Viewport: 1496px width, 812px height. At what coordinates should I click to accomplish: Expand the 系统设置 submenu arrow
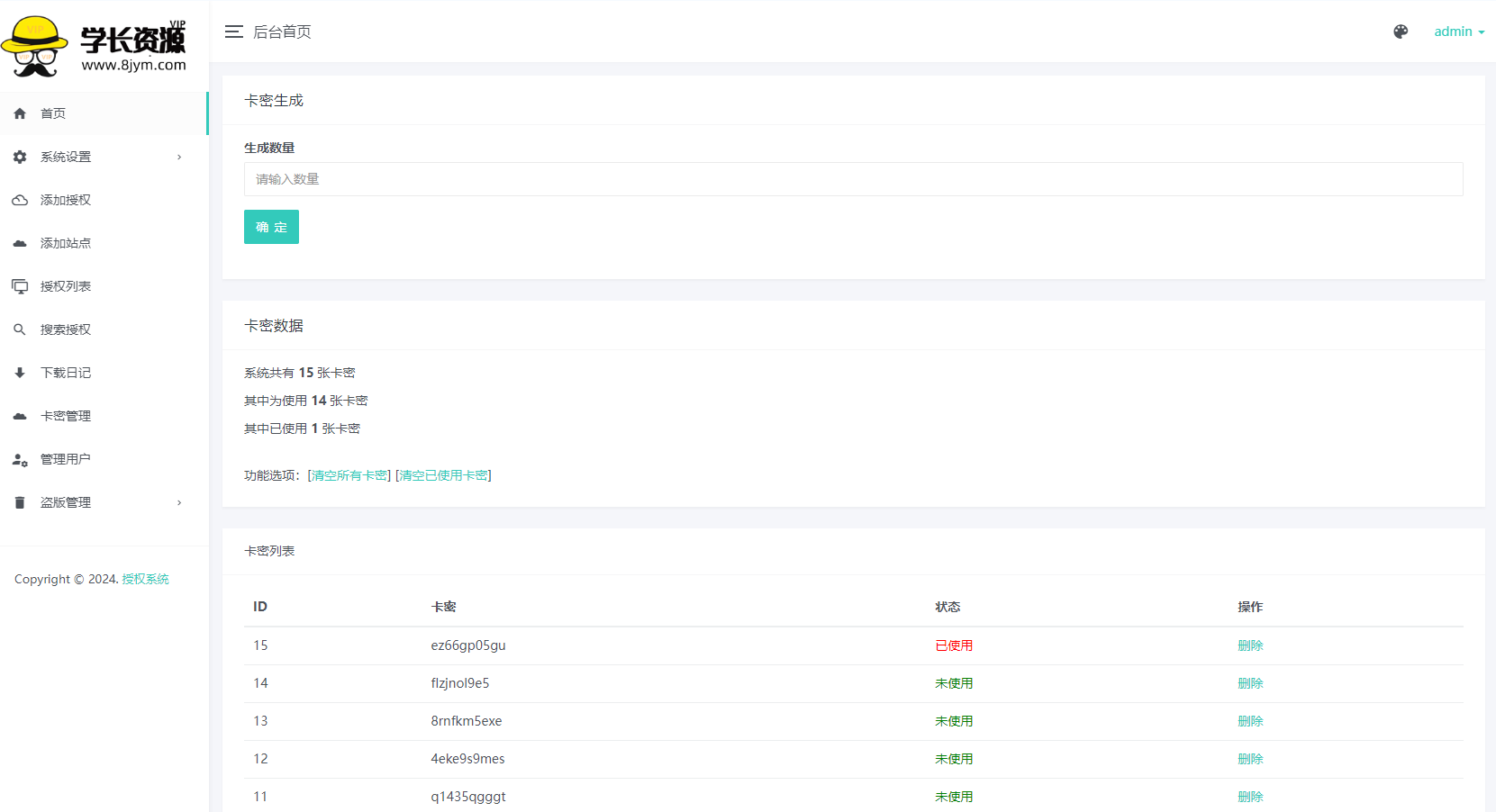[x=179, y=157]
